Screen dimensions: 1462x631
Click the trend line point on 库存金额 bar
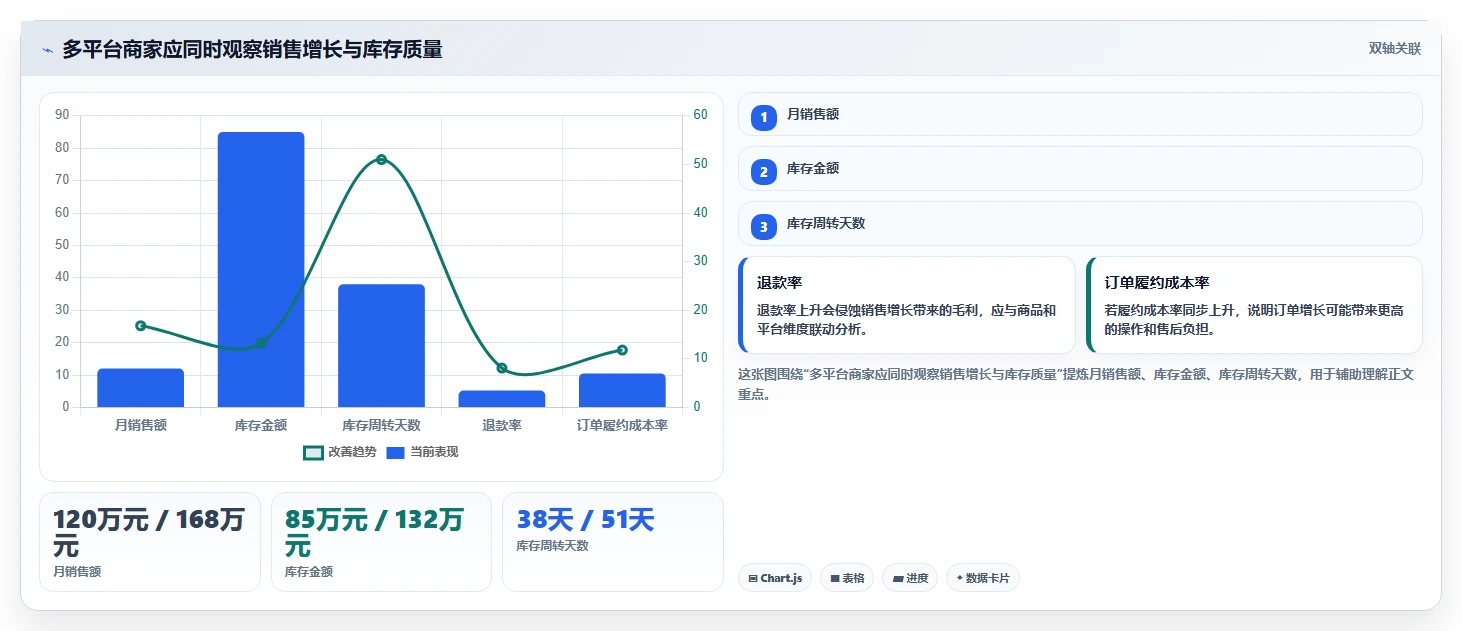261,344
